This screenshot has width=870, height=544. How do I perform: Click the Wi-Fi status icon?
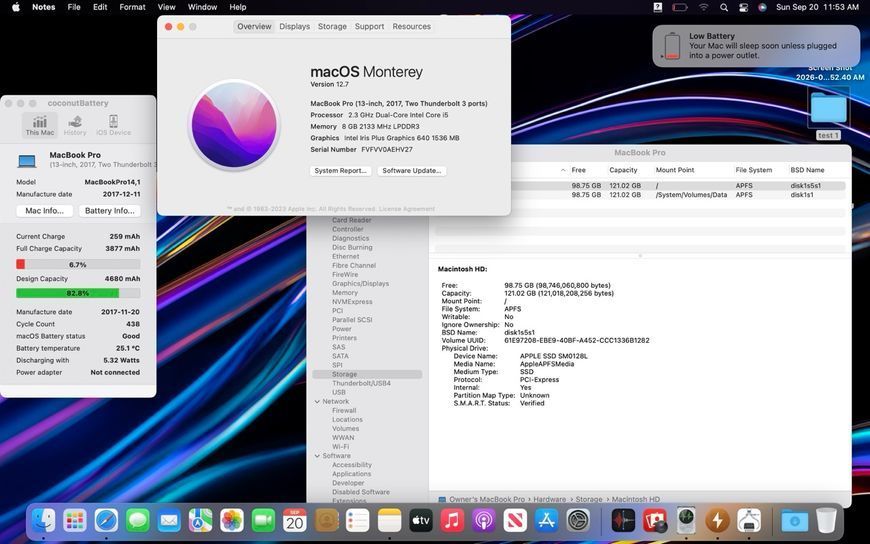click(704, 7)
